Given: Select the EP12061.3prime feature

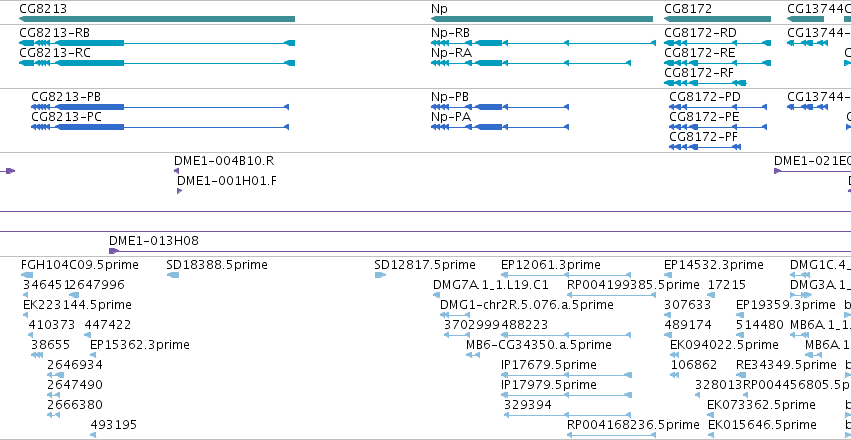Looking at the screenshot, I should [566, 275].
